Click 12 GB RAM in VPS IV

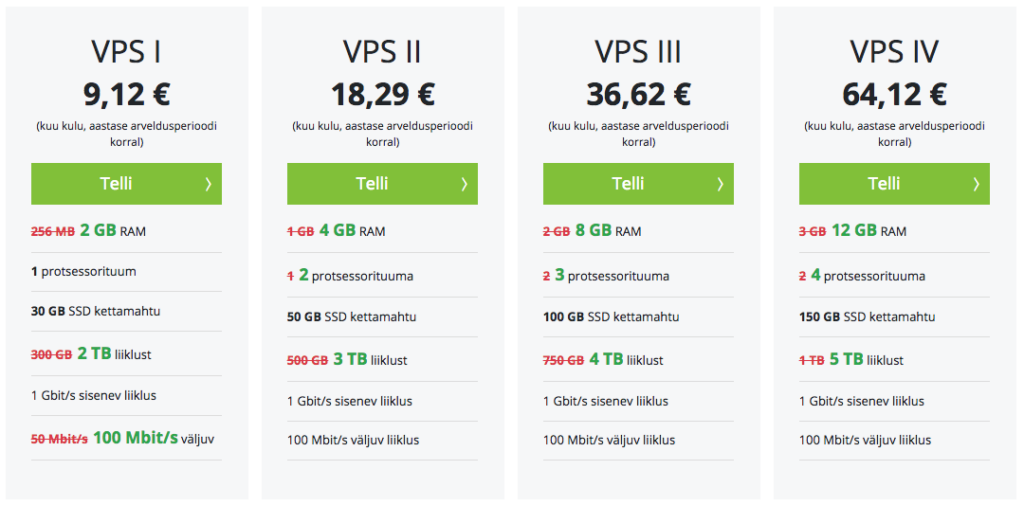pyautogui.click(x=869, y=230)
